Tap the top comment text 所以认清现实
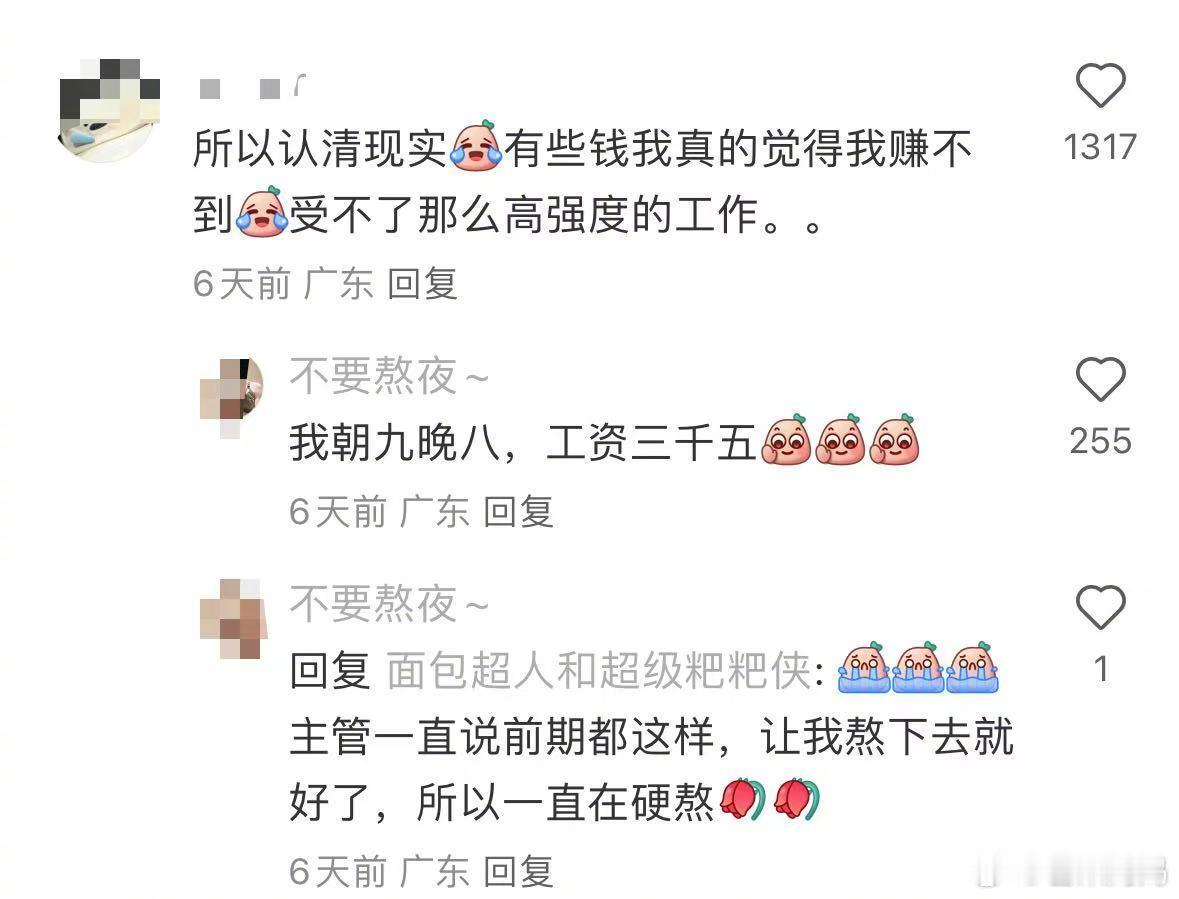1179x899 pixels. [x=320, y=148]
